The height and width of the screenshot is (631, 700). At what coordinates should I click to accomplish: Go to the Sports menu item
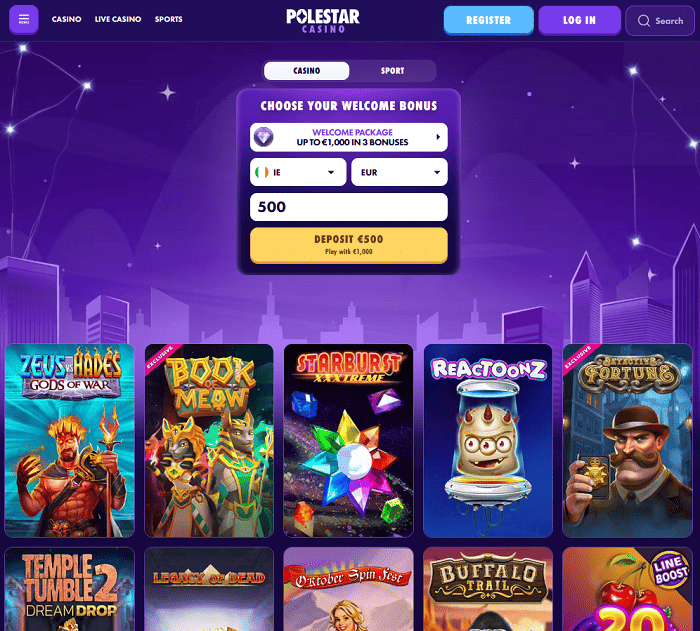(x=168, y=19)
